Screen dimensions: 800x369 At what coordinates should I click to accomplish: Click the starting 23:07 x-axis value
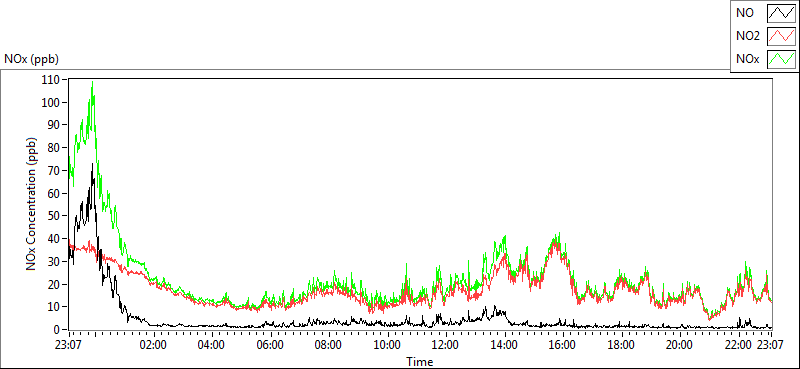(x=69, y=345)
